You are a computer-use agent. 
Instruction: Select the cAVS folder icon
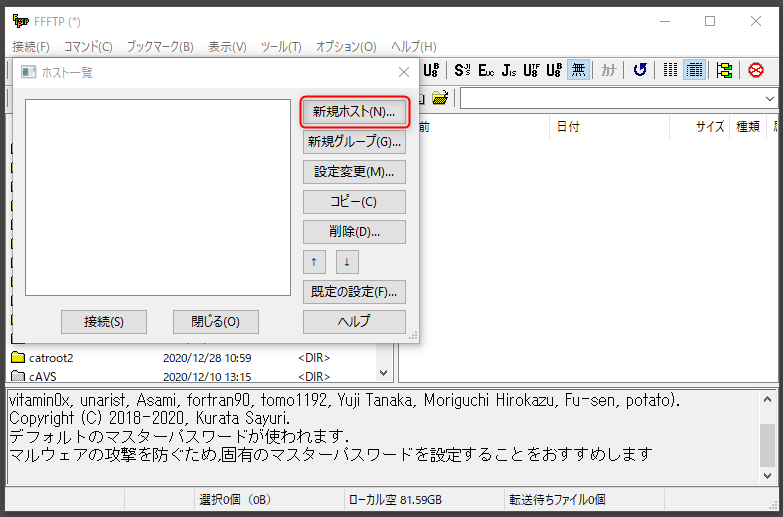click(x=18, y=376)
